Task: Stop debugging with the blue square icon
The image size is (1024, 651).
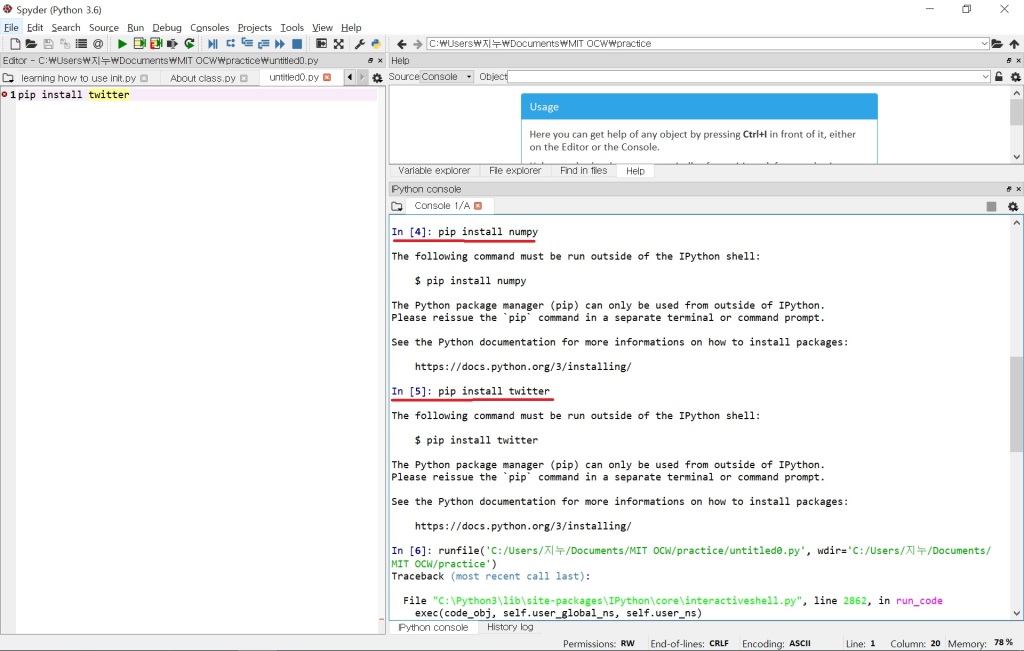Action: tap(296, 44)
